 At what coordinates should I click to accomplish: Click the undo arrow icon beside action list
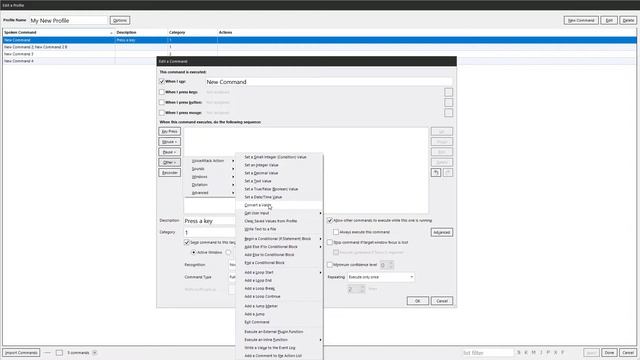(436, 173)
